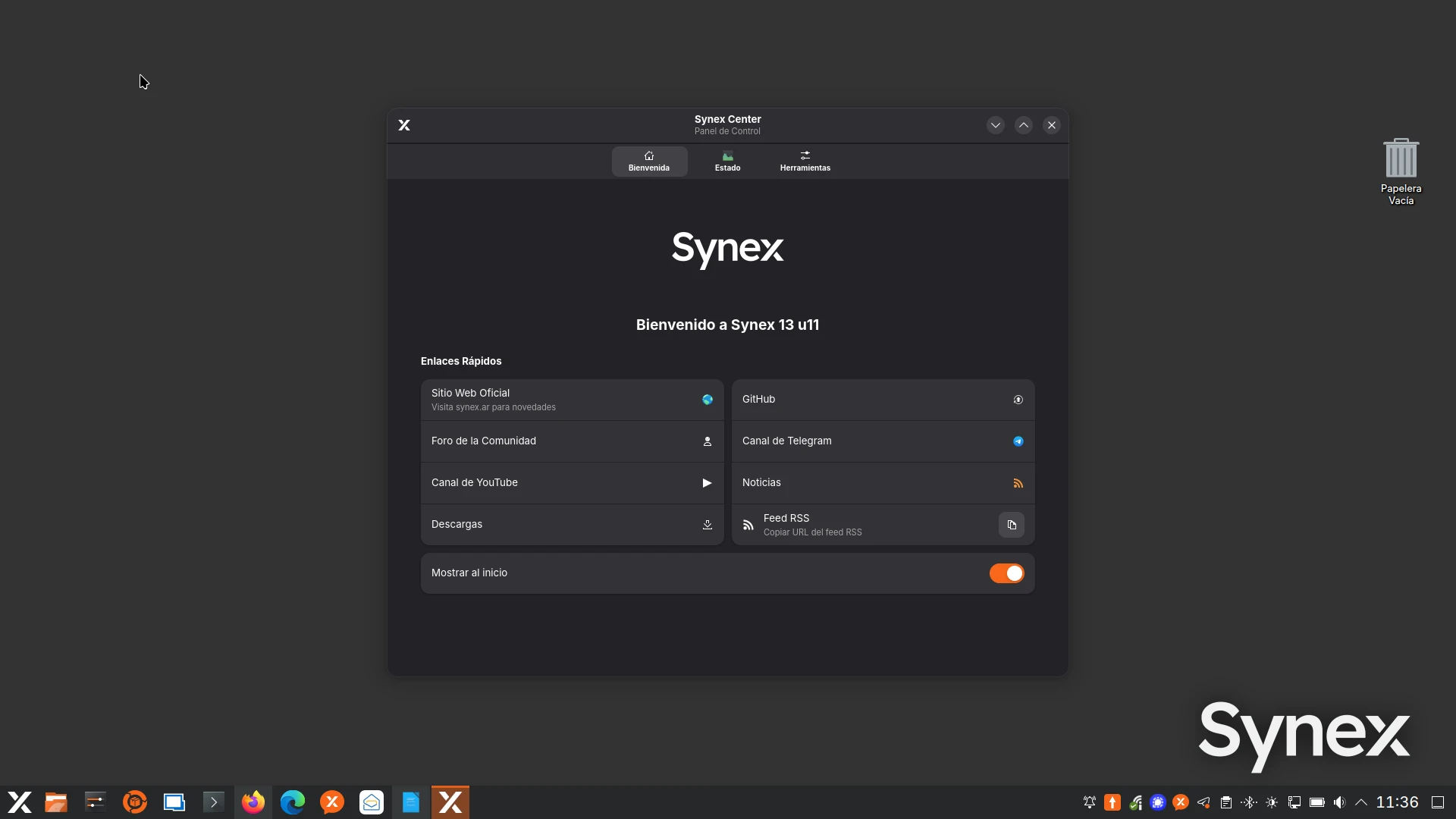
Task: Click the 'Enlaces Rápidos' section label
Action: (x=461, y=361)
